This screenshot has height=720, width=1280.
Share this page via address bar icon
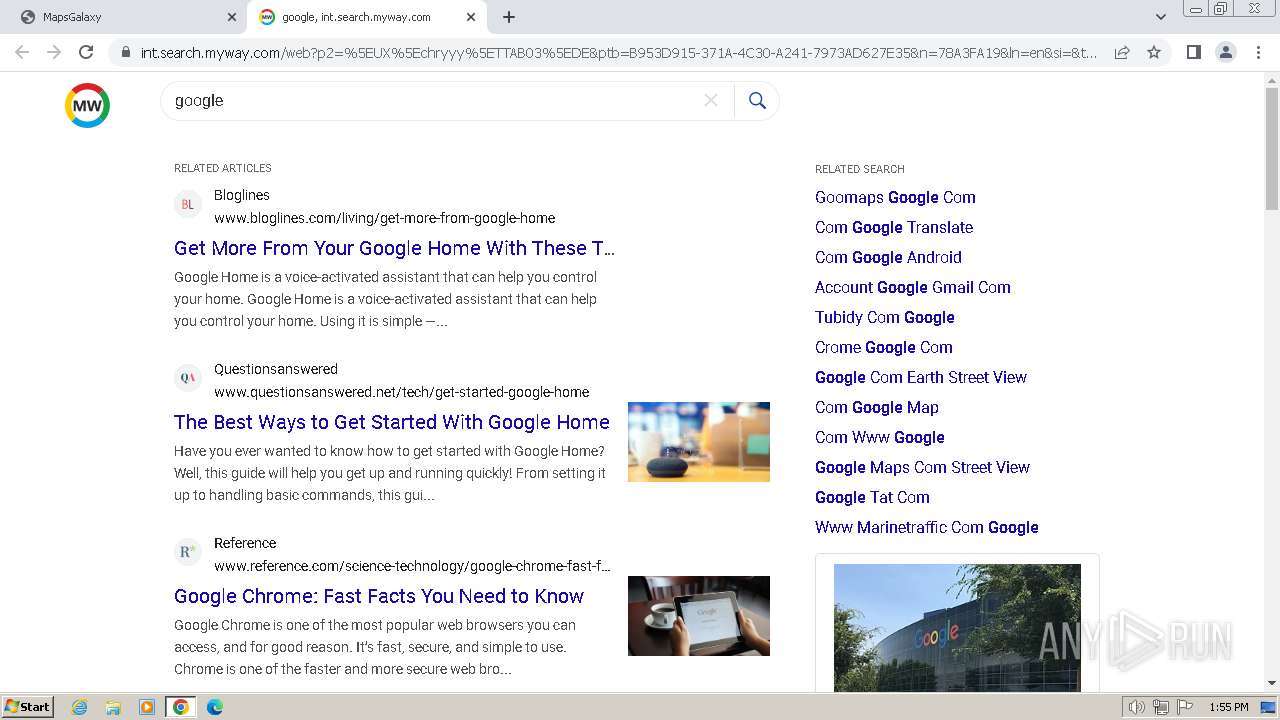pyautogui.click(x=1122, y=52)
